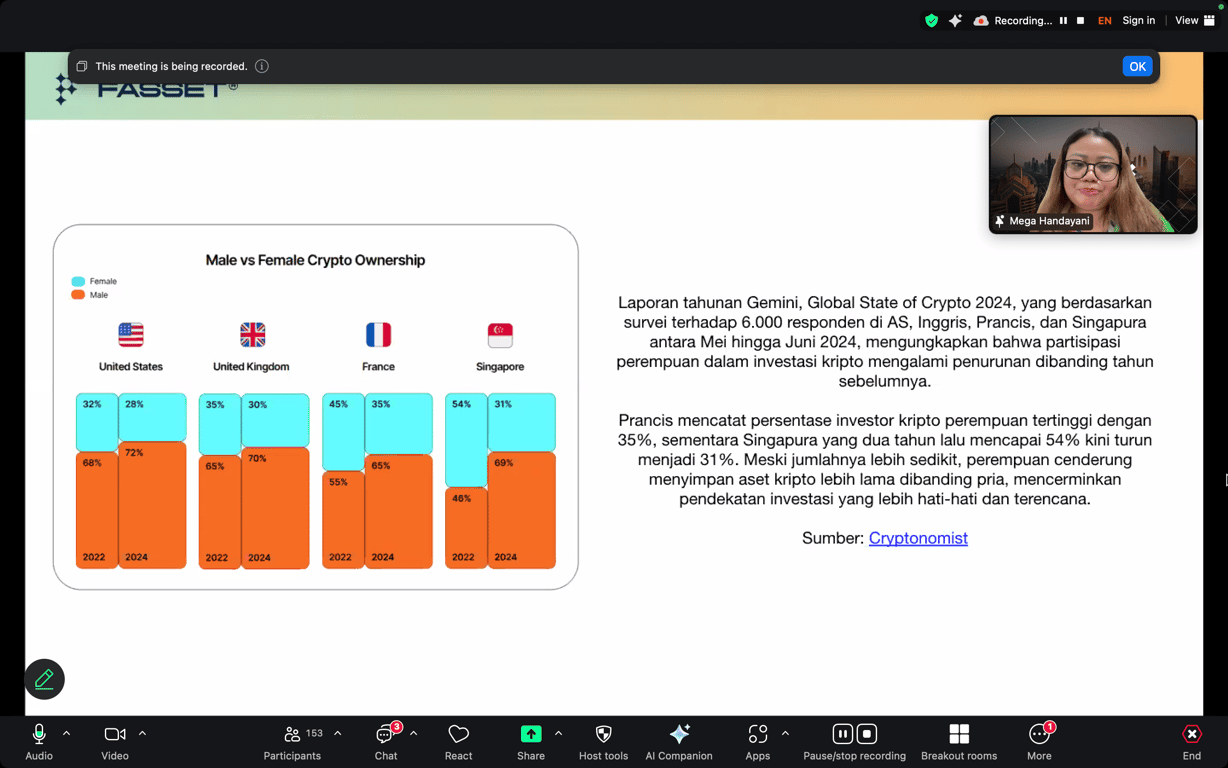The image size is (1228, 768).
Task: Open the Participants panel
Action: 292,742
